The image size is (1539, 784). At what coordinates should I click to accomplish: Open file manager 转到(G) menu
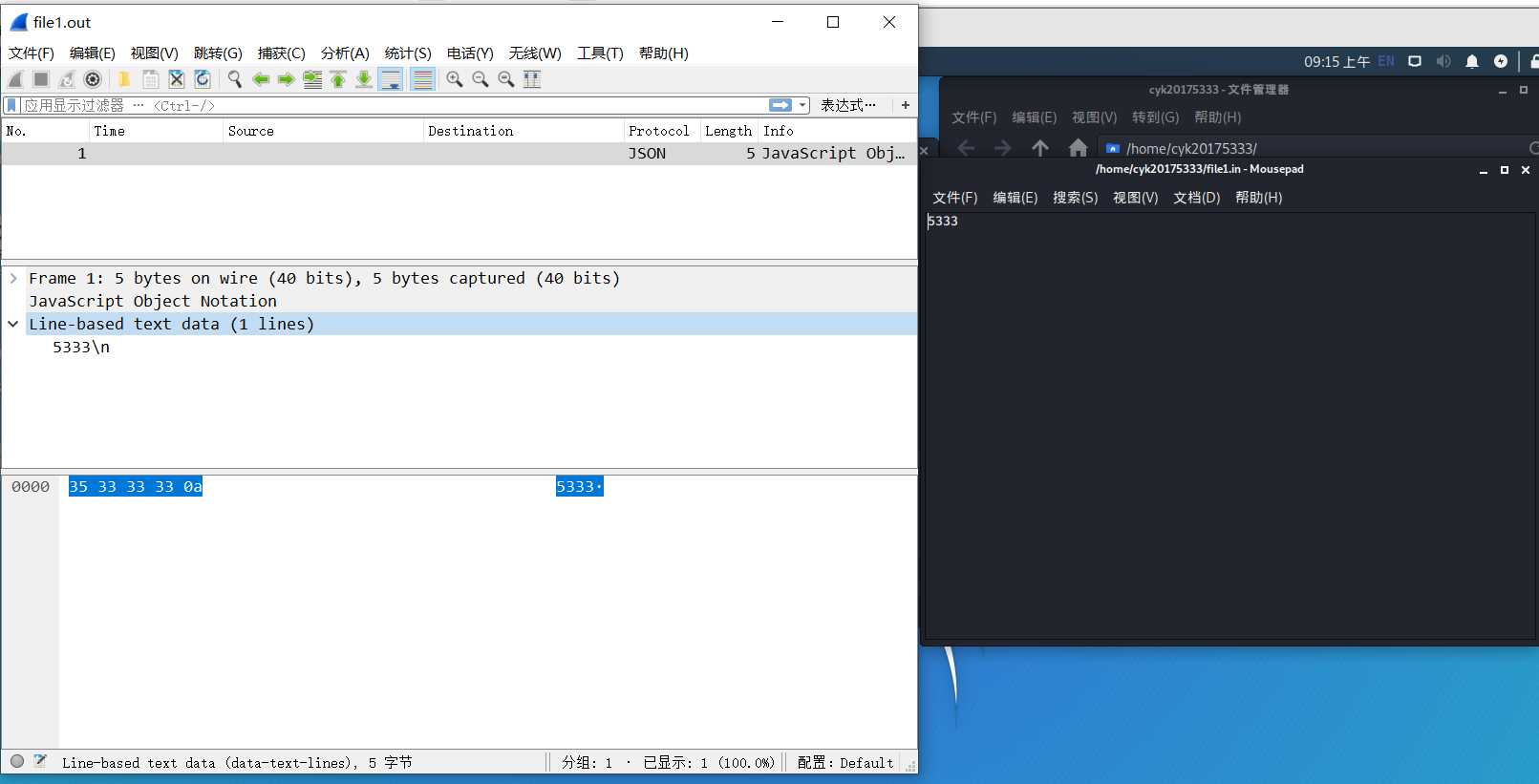1156,117
